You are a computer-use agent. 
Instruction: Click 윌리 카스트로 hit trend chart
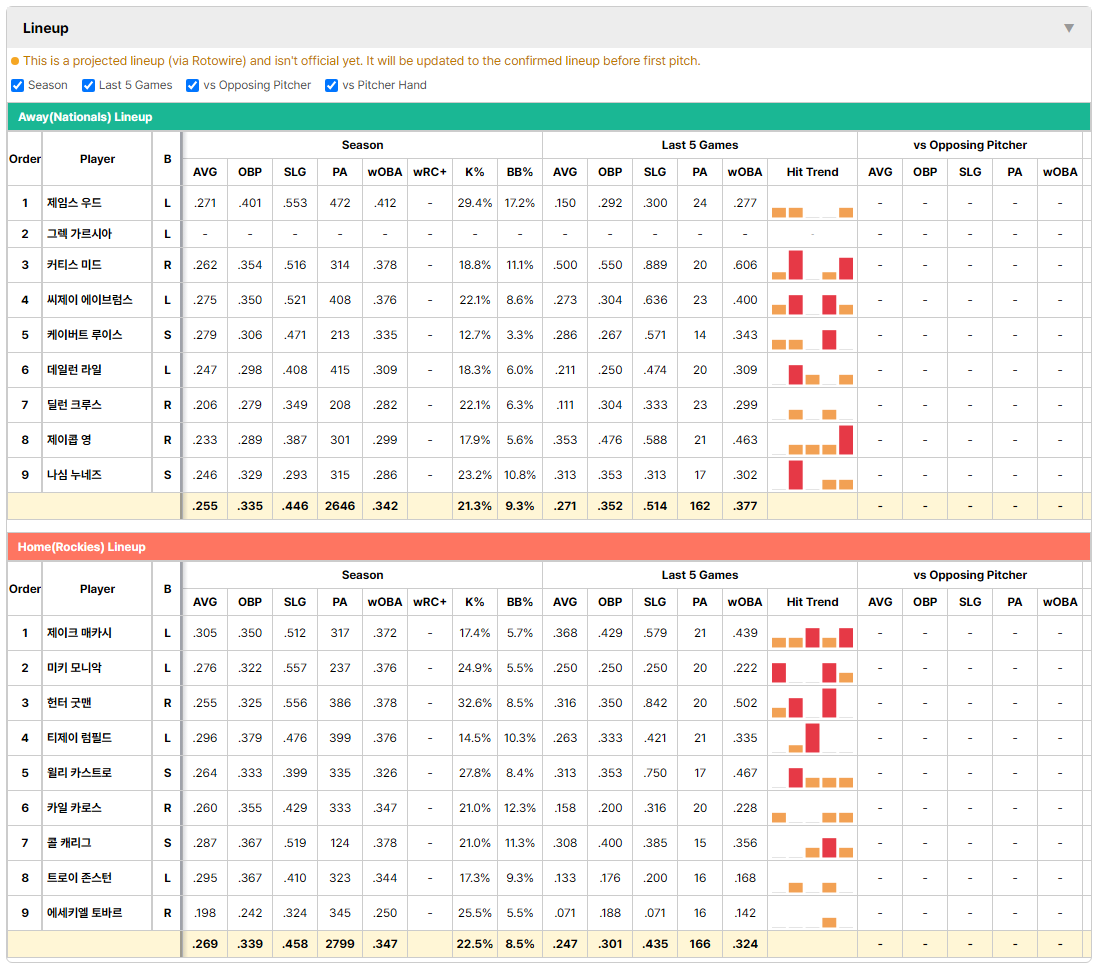[812, 774]
